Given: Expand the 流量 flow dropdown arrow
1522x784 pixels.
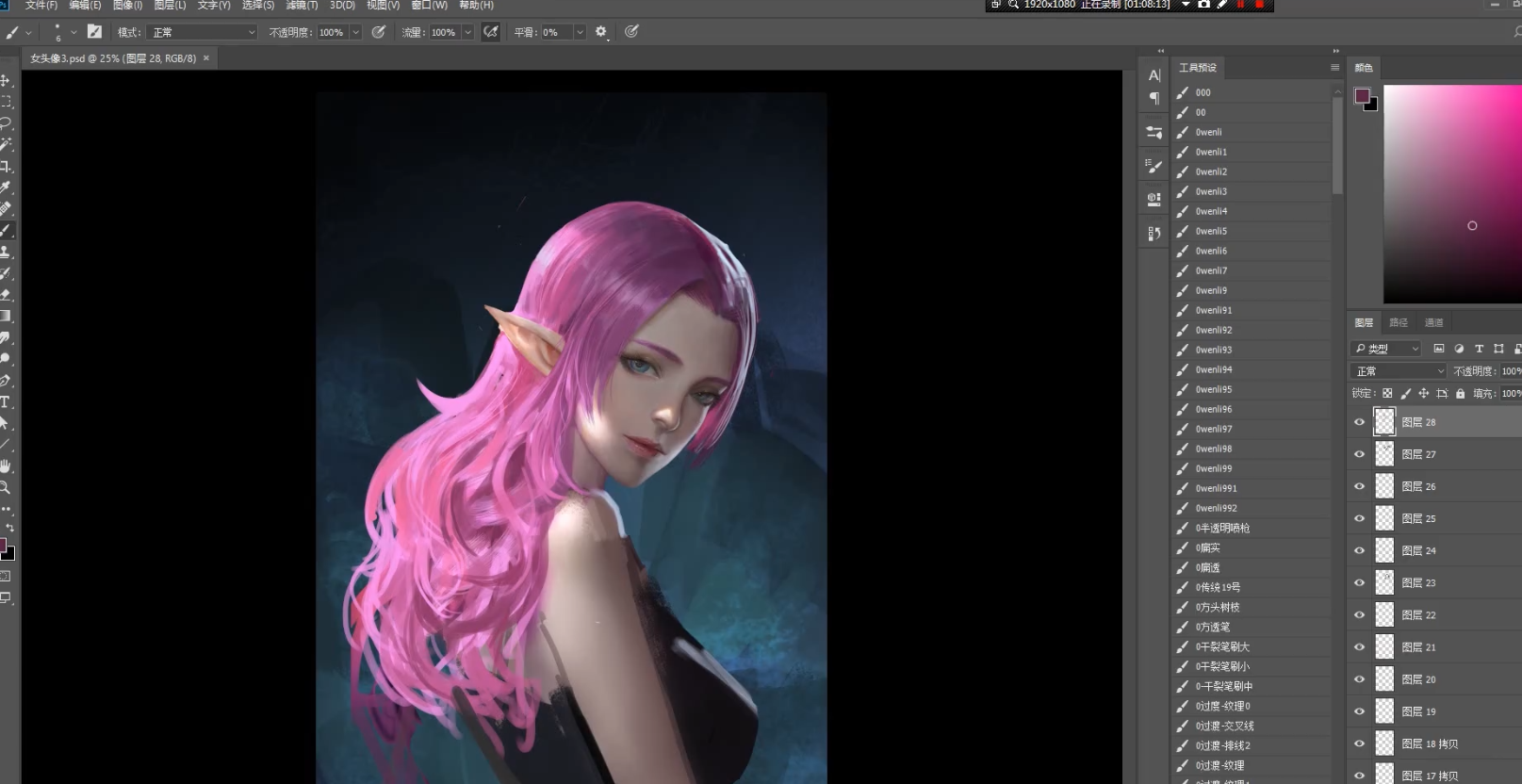Looking at the screenshot, I should (467, 32).
